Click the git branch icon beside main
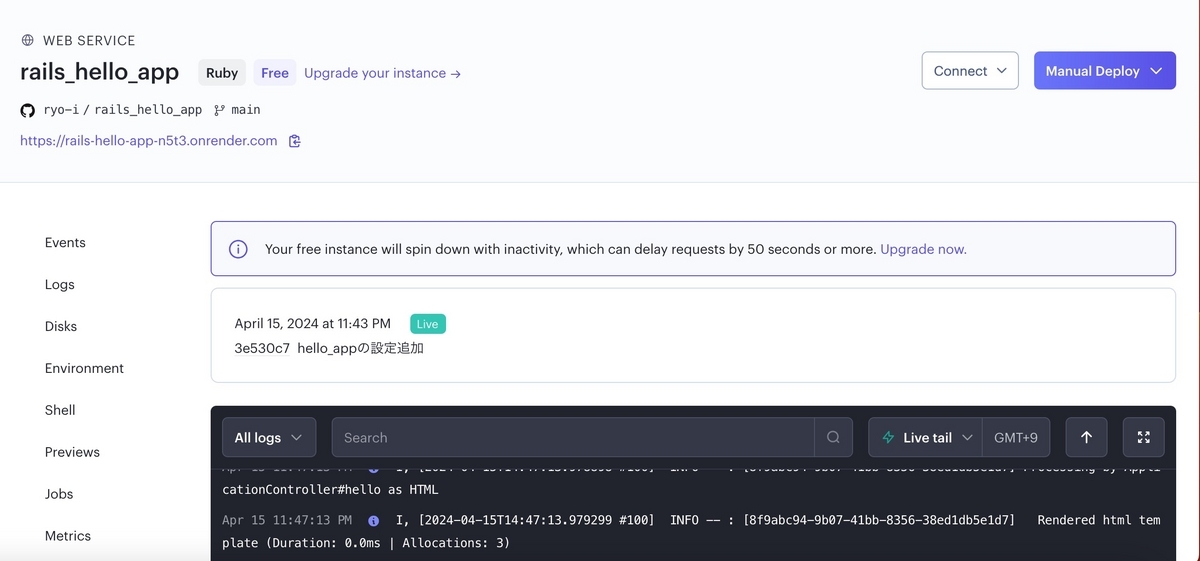Image resolution: width=1200 pixels, height=561 pixels. tap(220, 110)
